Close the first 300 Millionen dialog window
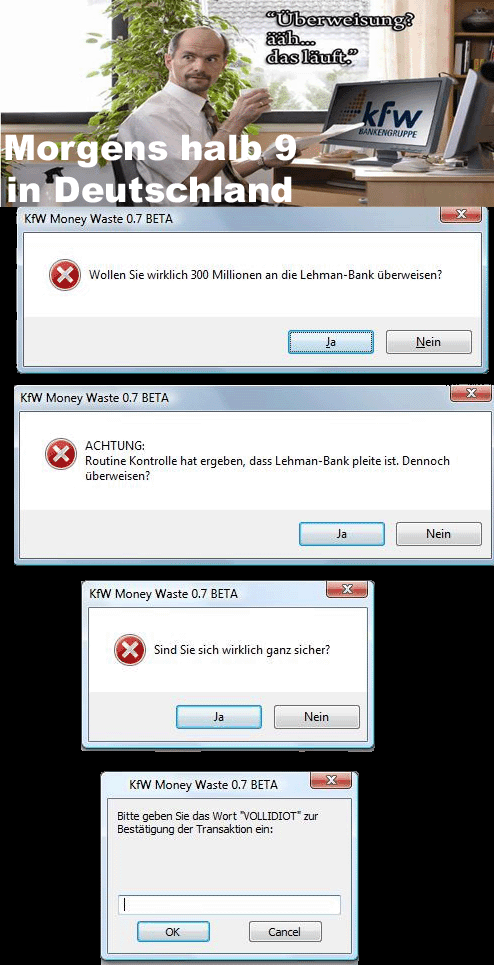 pos(460,215)
